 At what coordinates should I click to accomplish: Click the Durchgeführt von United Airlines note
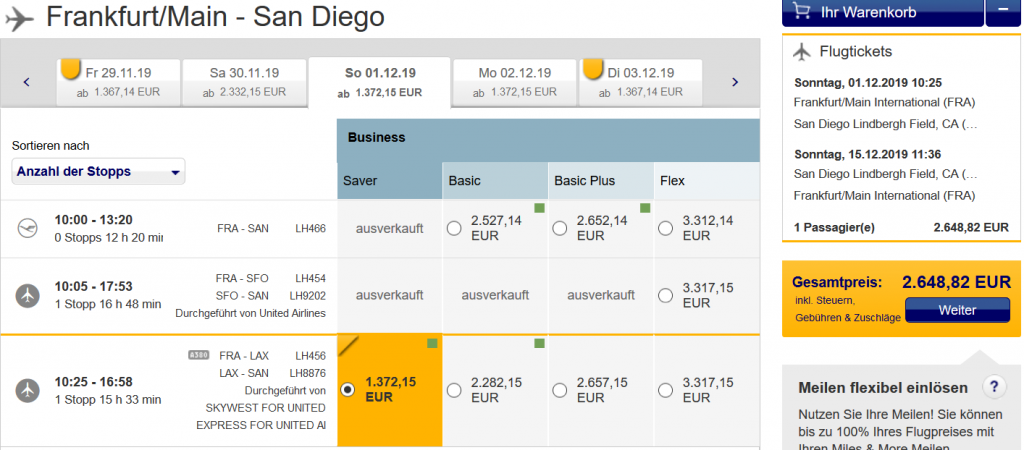[x=251, y=313]
